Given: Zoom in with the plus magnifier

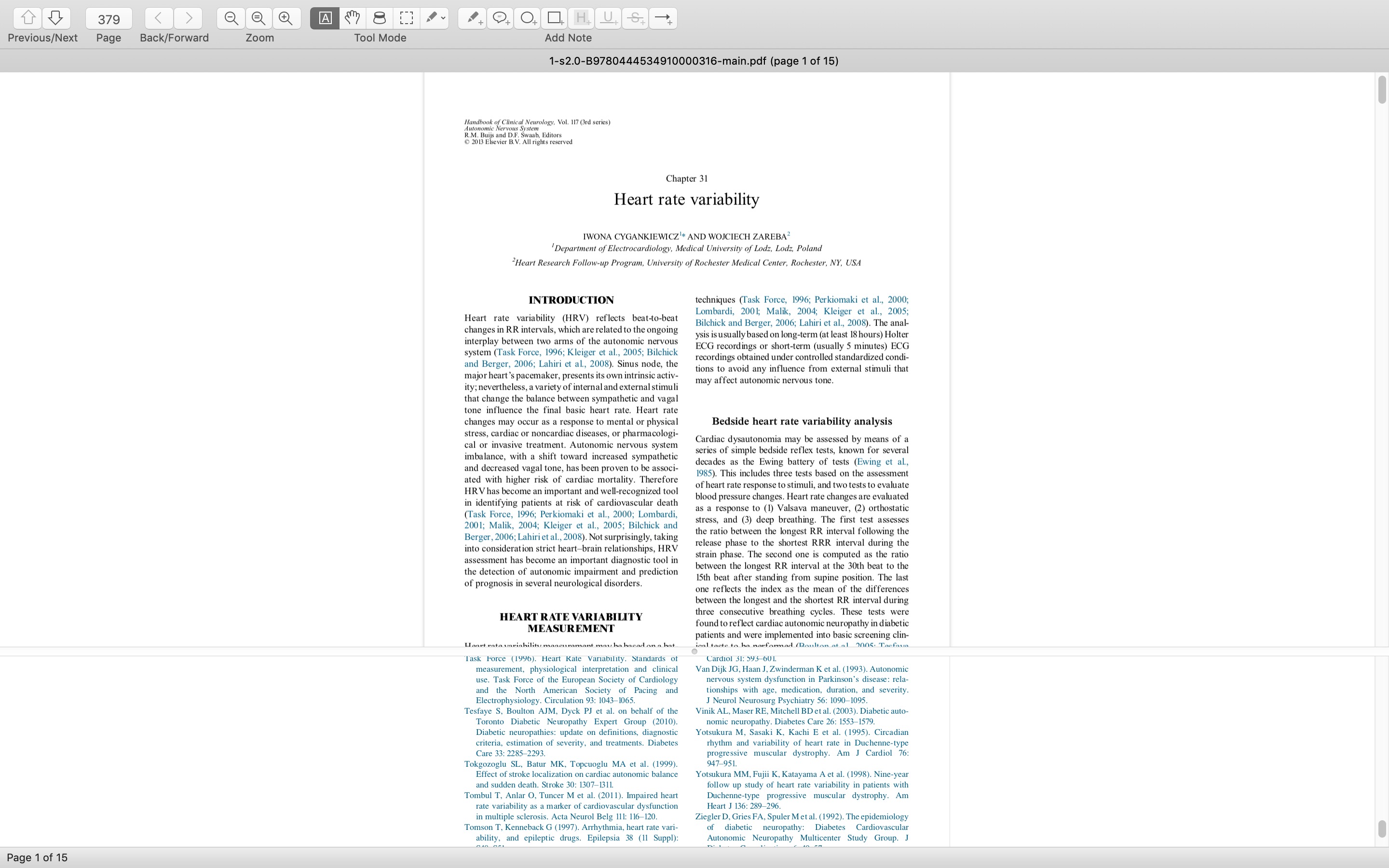Looking at the screenshot, I should [286, 18].
